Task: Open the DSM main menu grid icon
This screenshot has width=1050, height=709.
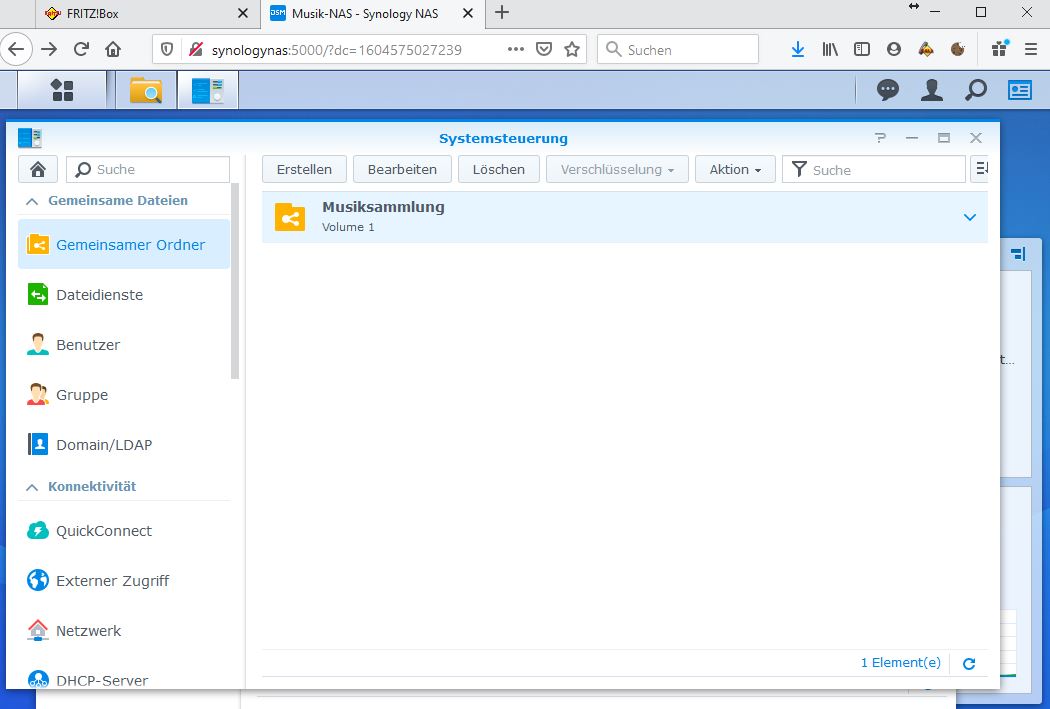Action: click(62, 90)
